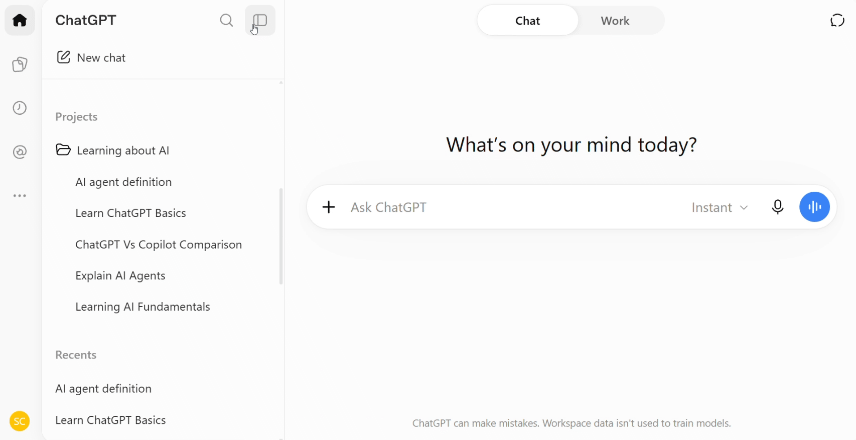Open the at-sign icon in left rail

20,152
